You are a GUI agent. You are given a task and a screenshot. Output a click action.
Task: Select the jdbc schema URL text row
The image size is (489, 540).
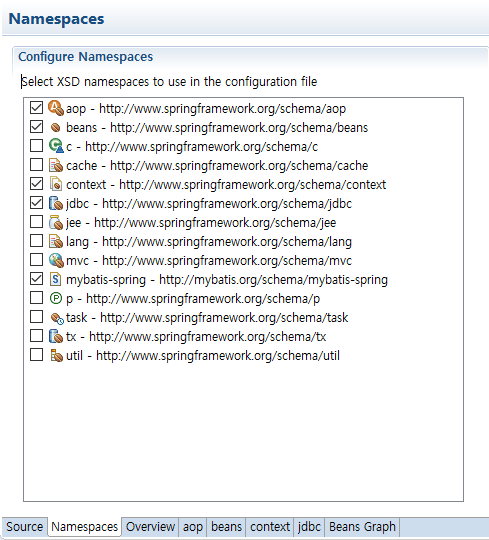click(209, 204)
